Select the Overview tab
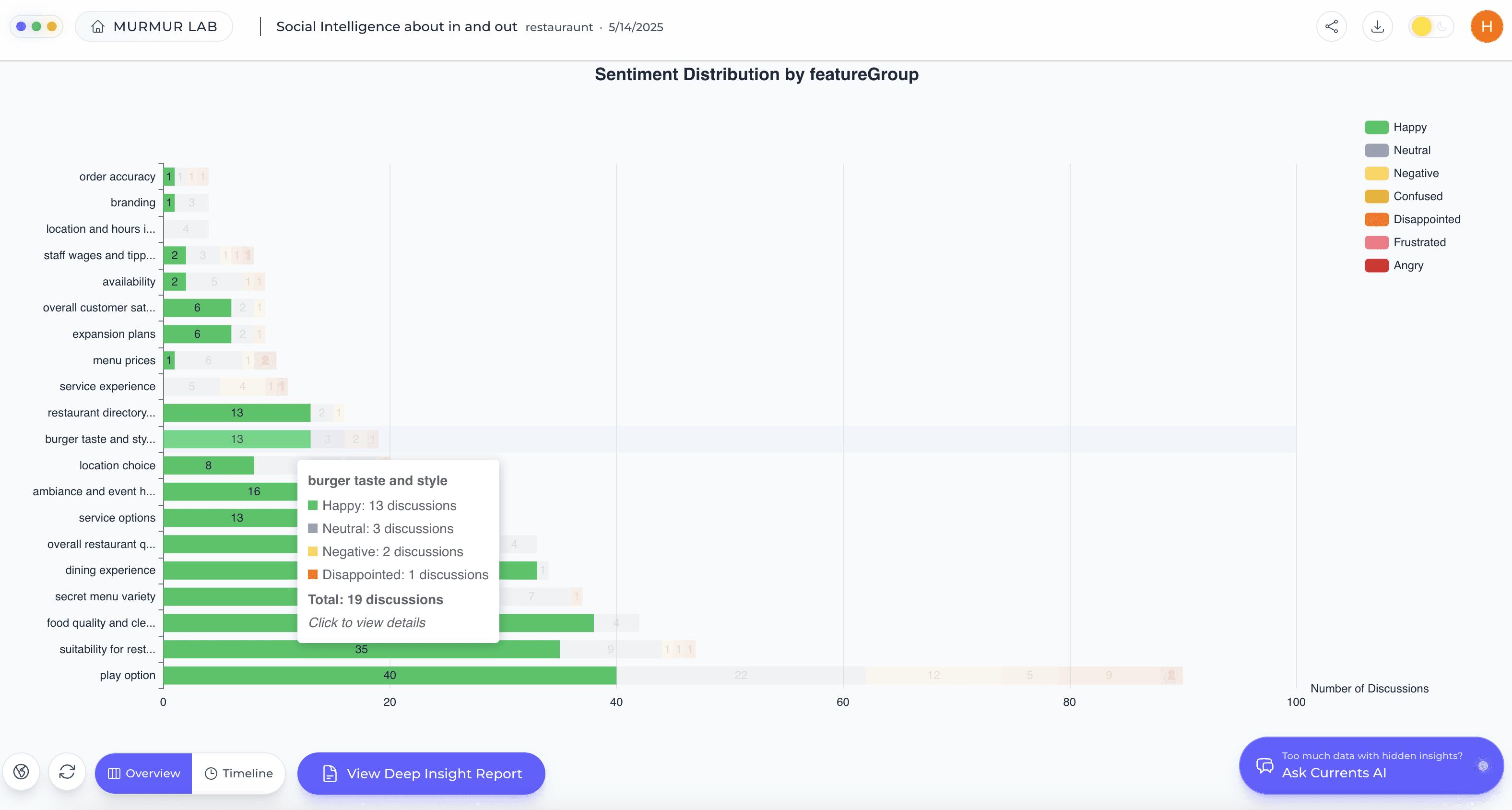 (144, 773)
